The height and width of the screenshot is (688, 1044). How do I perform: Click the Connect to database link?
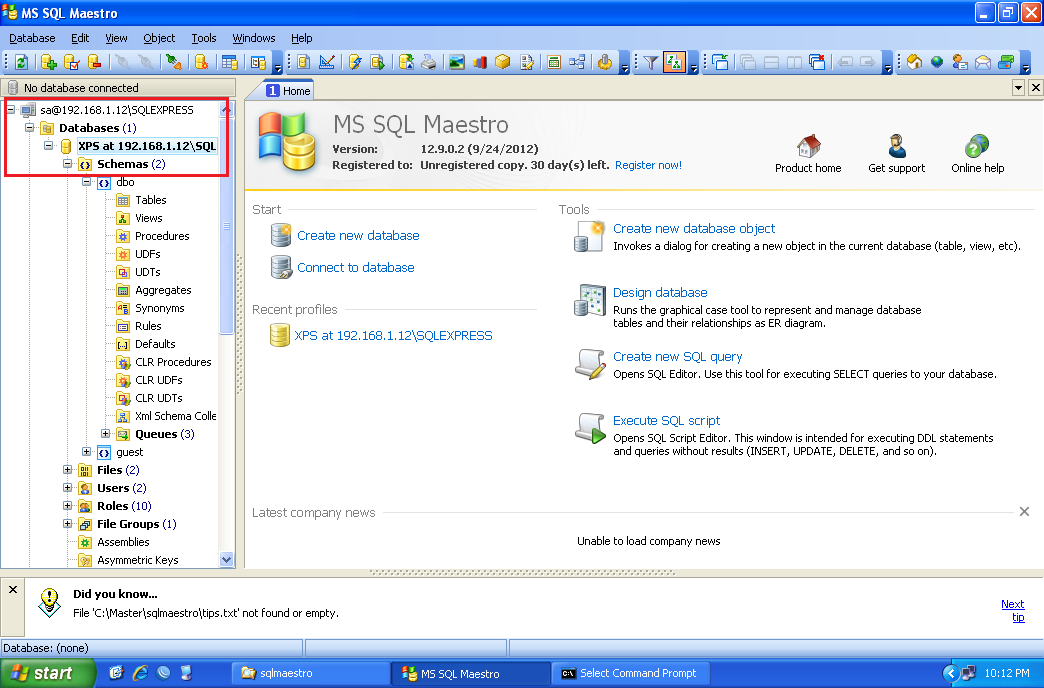[x=356, y=267]
